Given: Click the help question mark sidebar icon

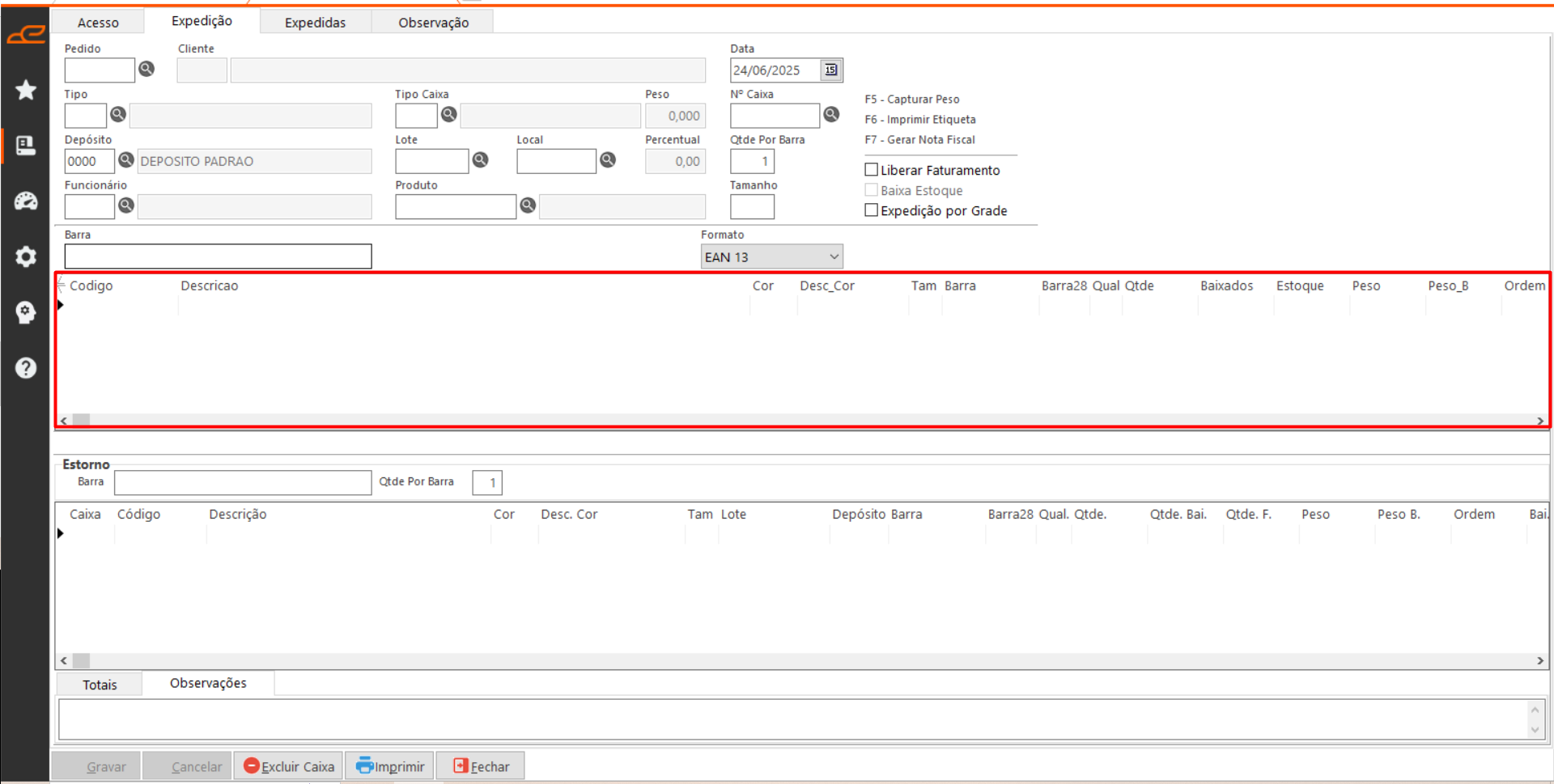Looking at the screenshot, I should pyautogui.click(x=26, y=368).
